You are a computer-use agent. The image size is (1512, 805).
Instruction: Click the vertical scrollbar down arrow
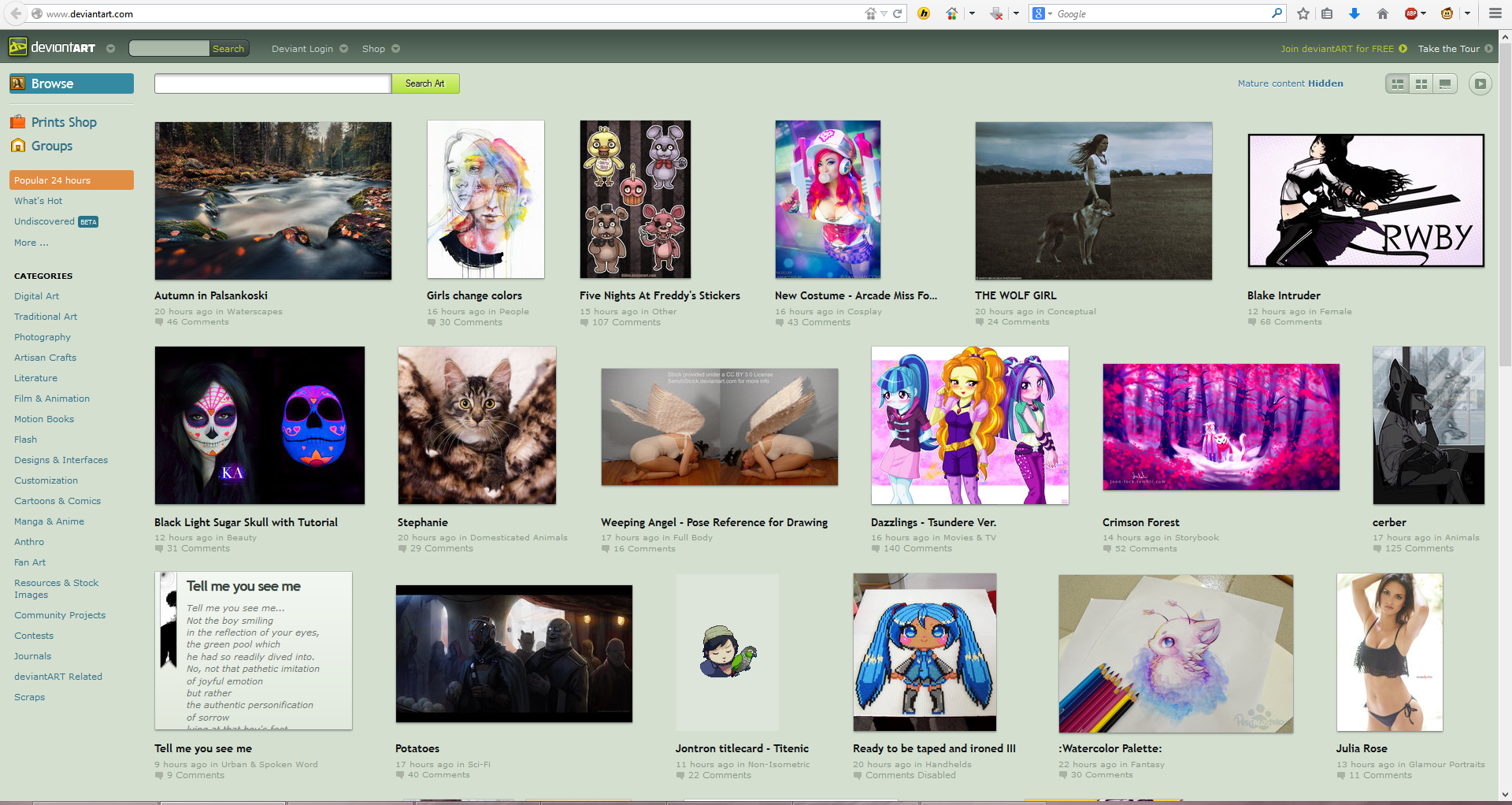click(x=1505, y=795)
